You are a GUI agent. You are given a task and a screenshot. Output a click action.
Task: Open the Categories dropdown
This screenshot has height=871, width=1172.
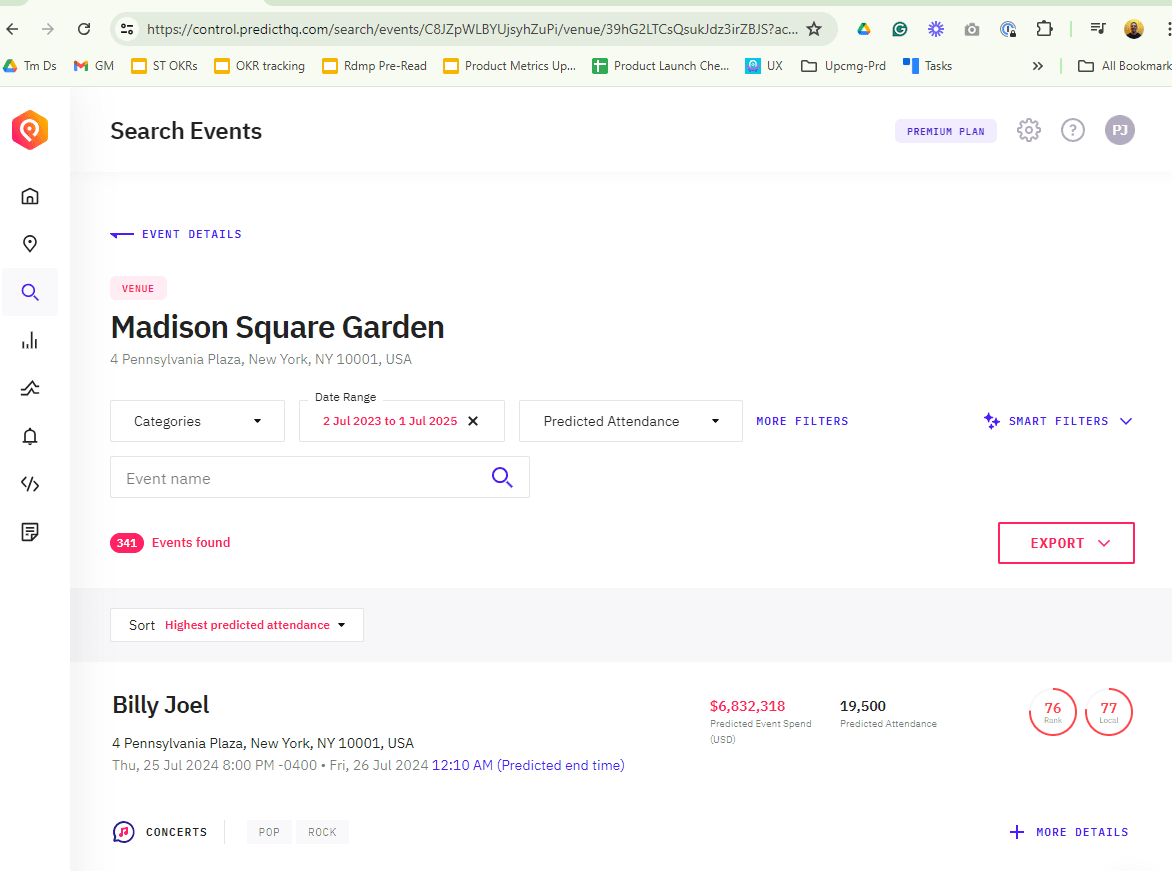[x=196, y=421]
